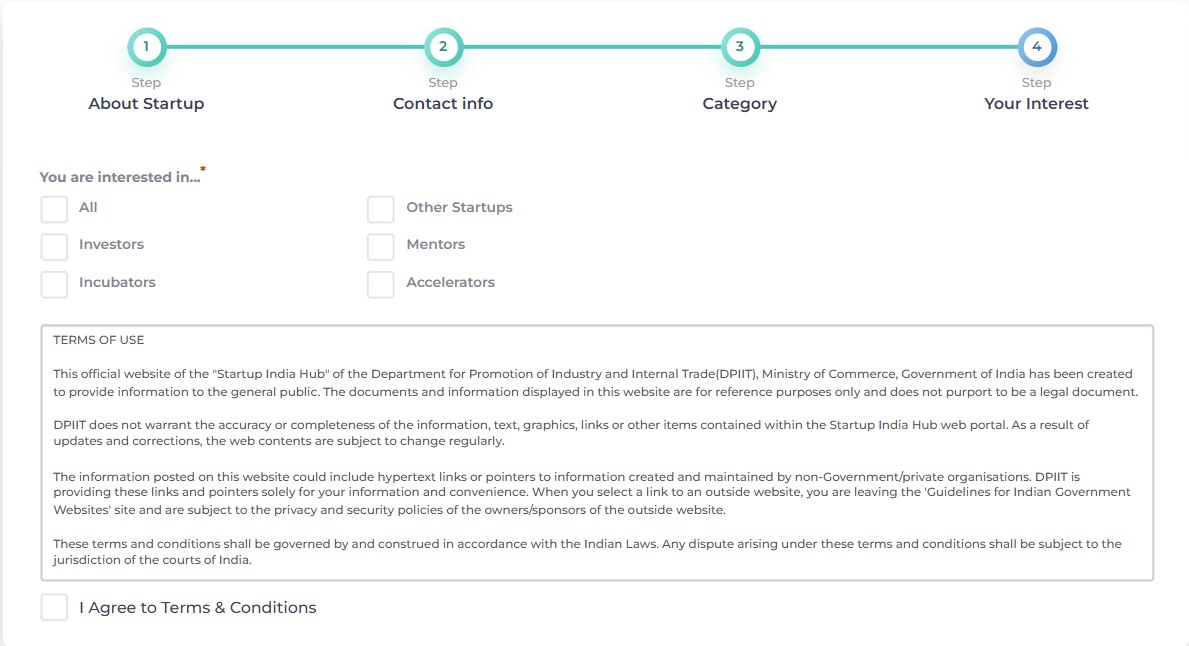
Task: Click inside the Terms of Use text box
Action: pyautogui.click(x=597, y=452)
